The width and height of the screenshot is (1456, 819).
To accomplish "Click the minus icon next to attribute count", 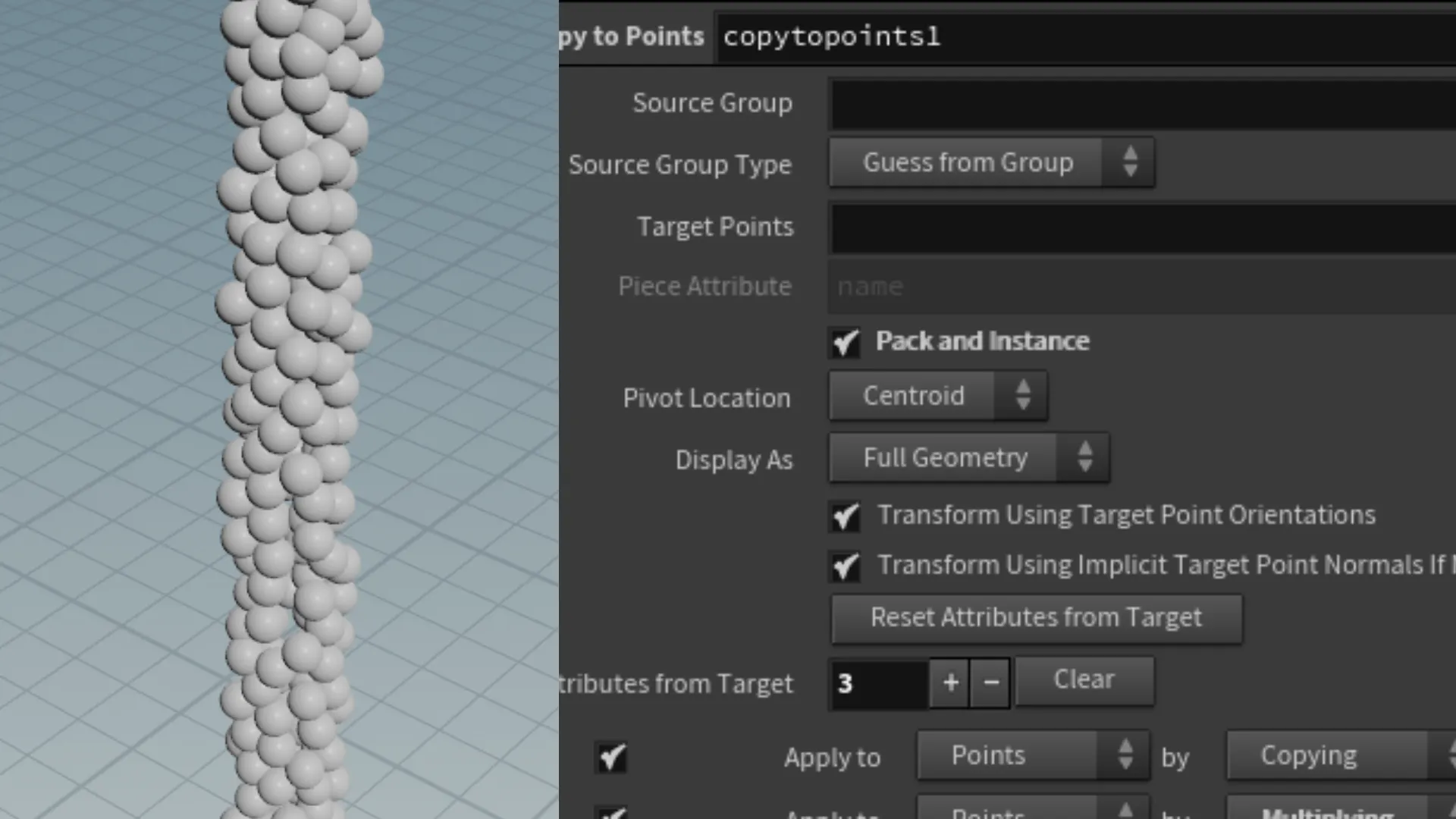I will click(x=990, y=682).
